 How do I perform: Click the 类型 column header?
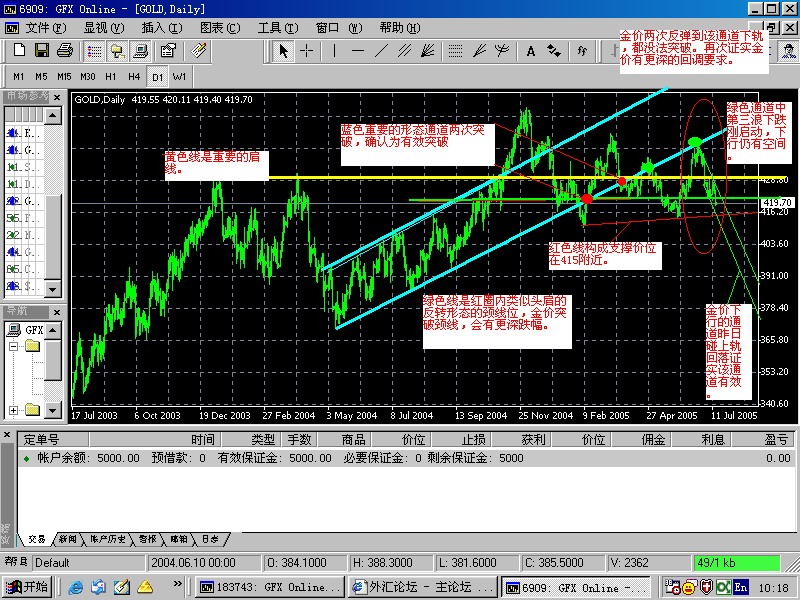pos(251,439)
